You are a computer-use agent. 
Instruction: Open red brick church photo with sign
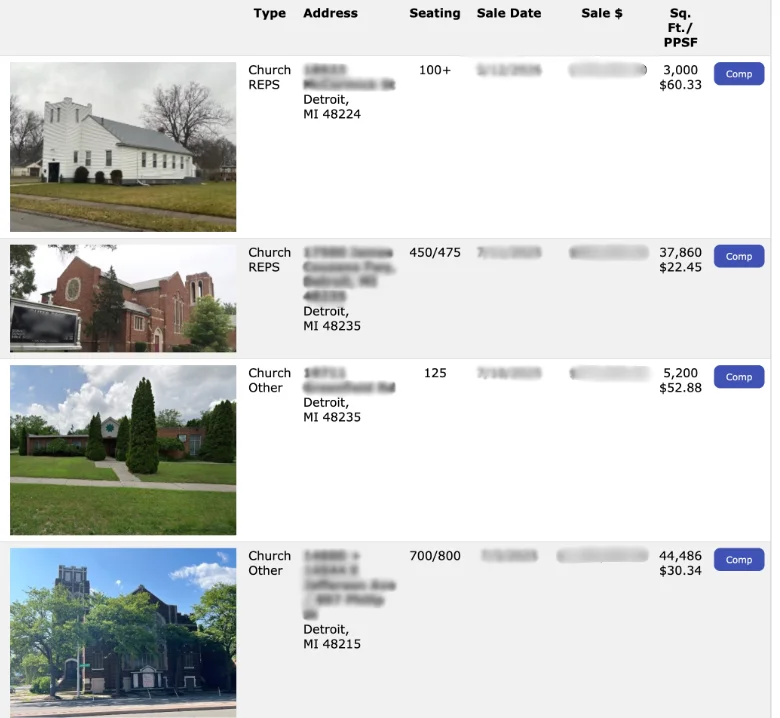click(x=123, y=298)
